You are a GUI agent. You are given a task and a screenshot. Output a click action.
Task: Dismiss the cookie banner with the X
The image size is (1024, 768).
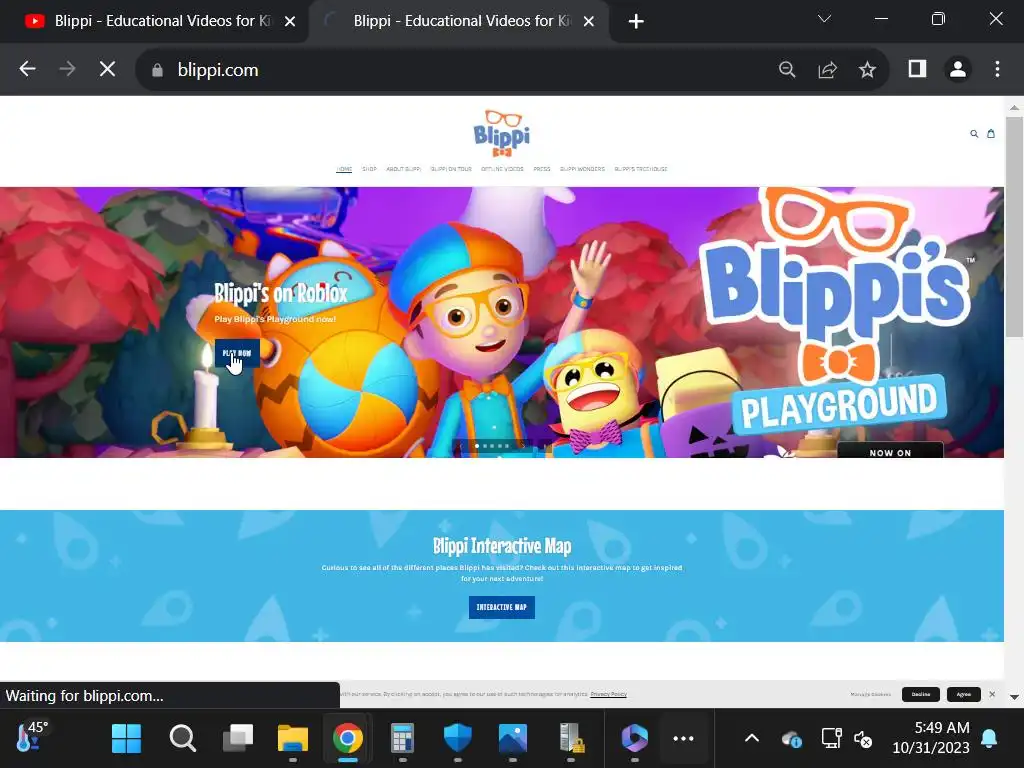coord(992,694)
